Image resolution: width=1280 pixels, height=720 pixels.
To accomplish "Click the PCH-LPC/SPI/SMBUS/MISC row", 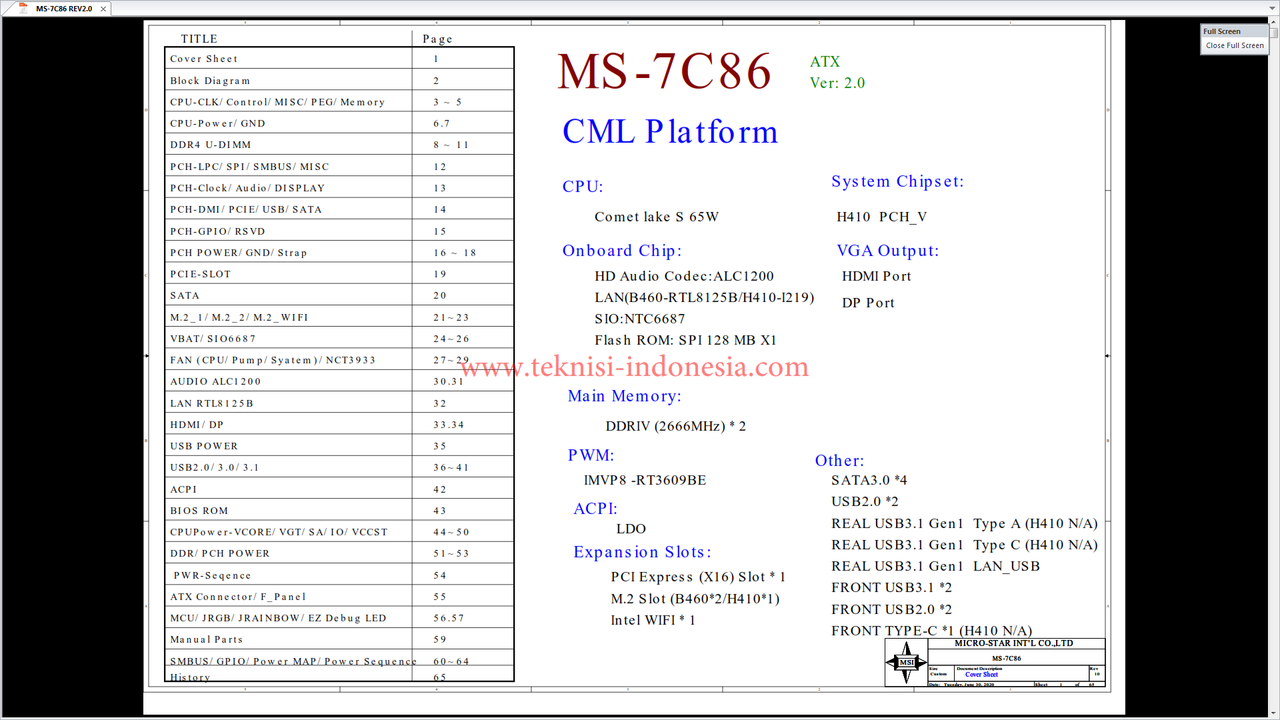I will (339, 166).
